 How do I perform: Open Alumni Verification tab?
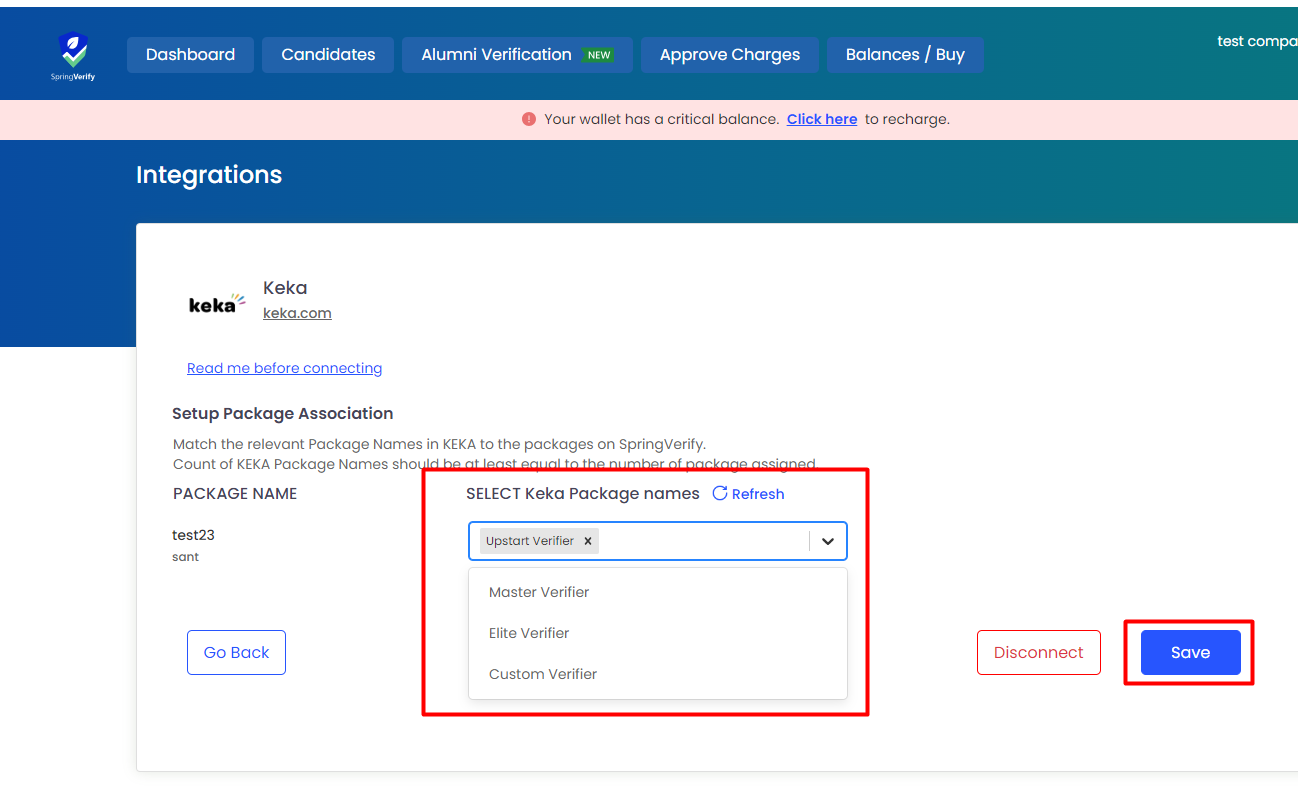[517, 55]
